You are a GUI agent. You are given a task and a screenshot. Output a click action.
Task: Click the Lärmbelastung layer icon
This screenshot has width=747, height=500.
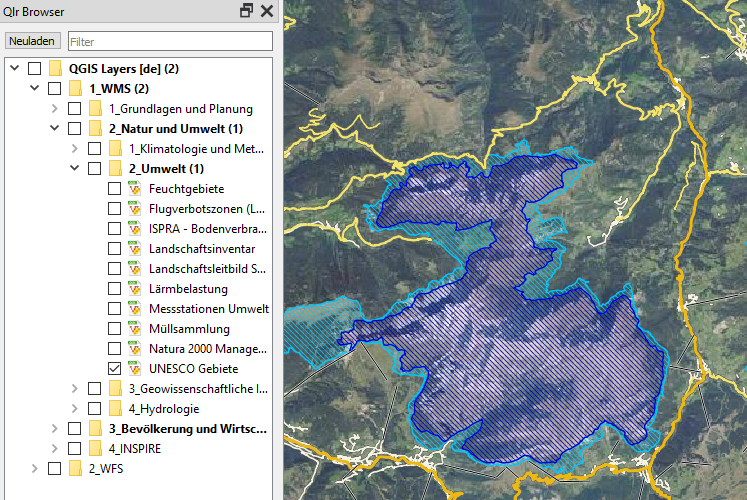135,289
